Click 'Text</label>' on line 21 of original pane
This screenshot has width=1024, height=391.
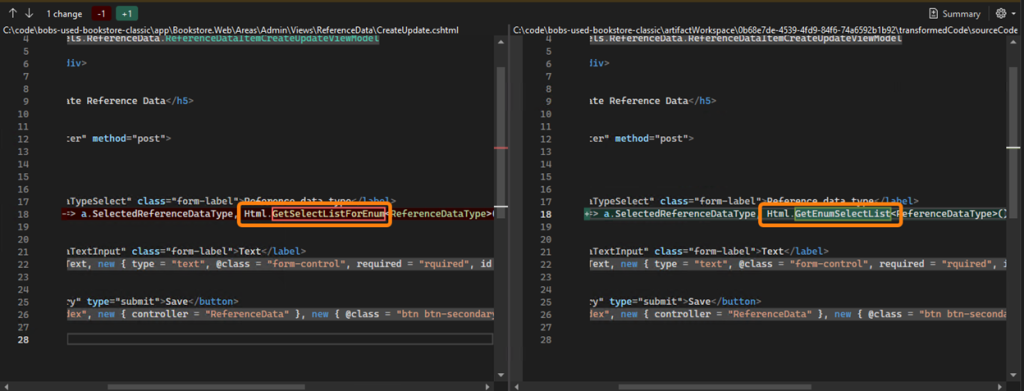coord(271,251)
